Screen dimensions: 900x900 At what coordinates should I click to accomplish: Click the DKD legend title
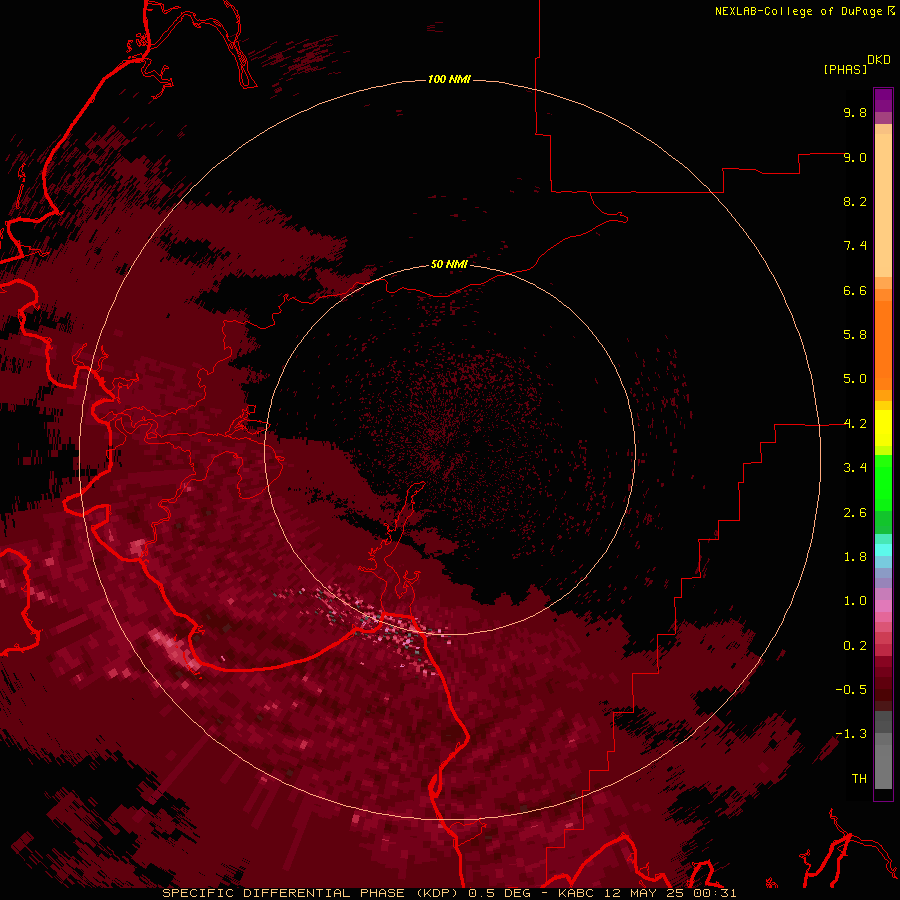879,60
